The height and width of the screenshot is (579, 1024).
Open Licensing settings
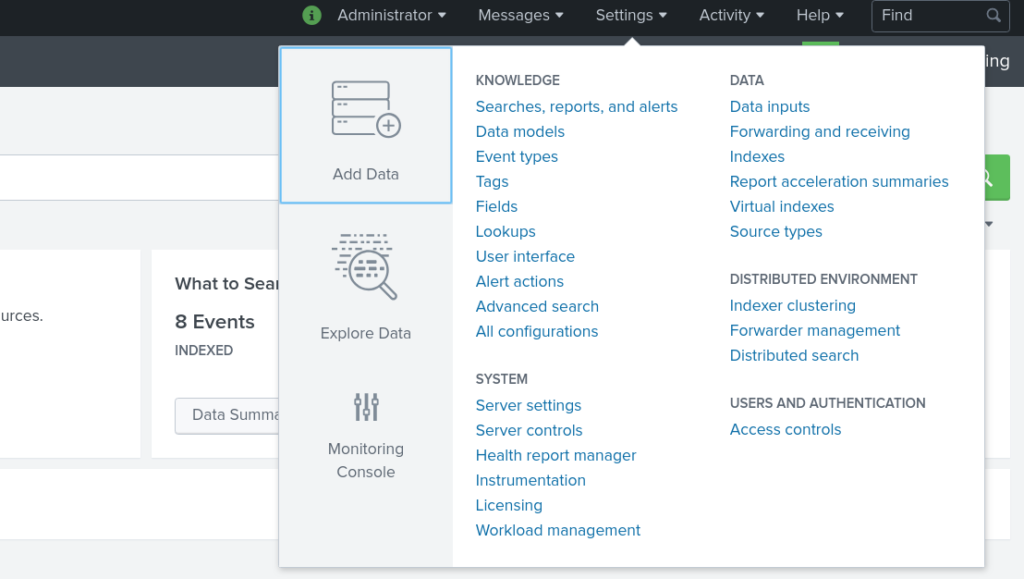point(509,505)
